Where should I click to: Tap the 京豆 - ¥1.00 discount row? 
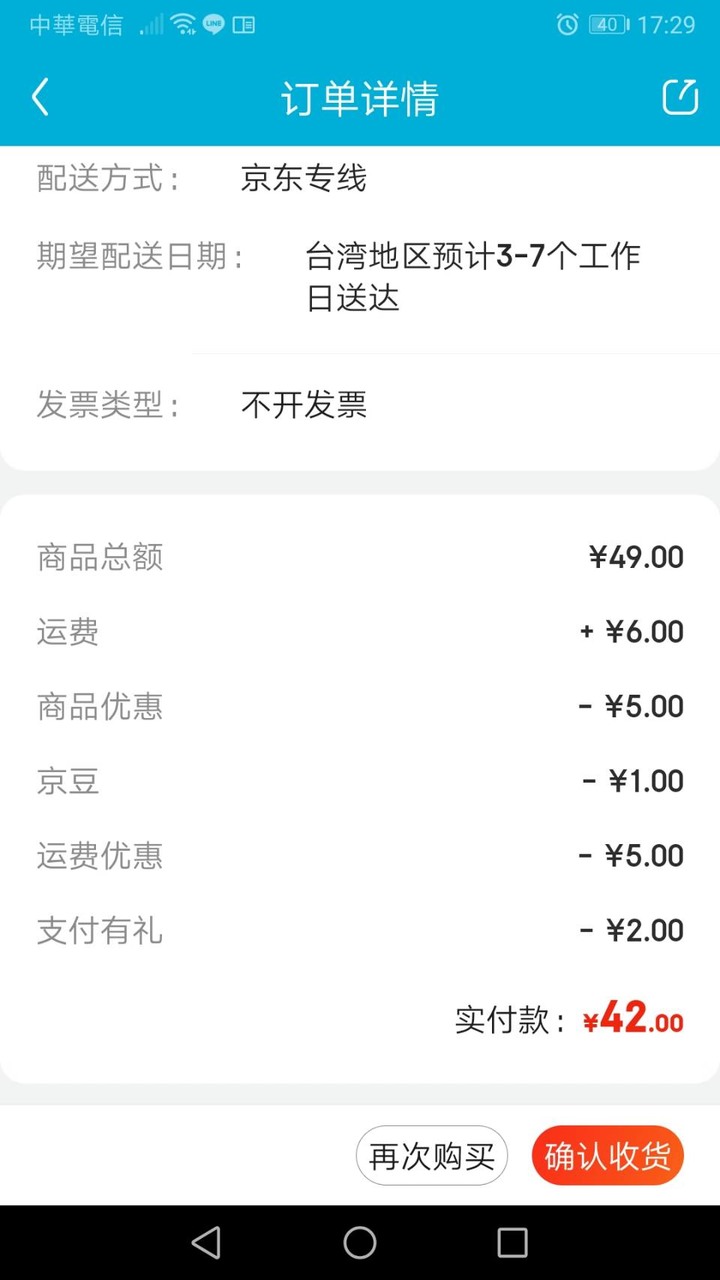click(360, 781)
